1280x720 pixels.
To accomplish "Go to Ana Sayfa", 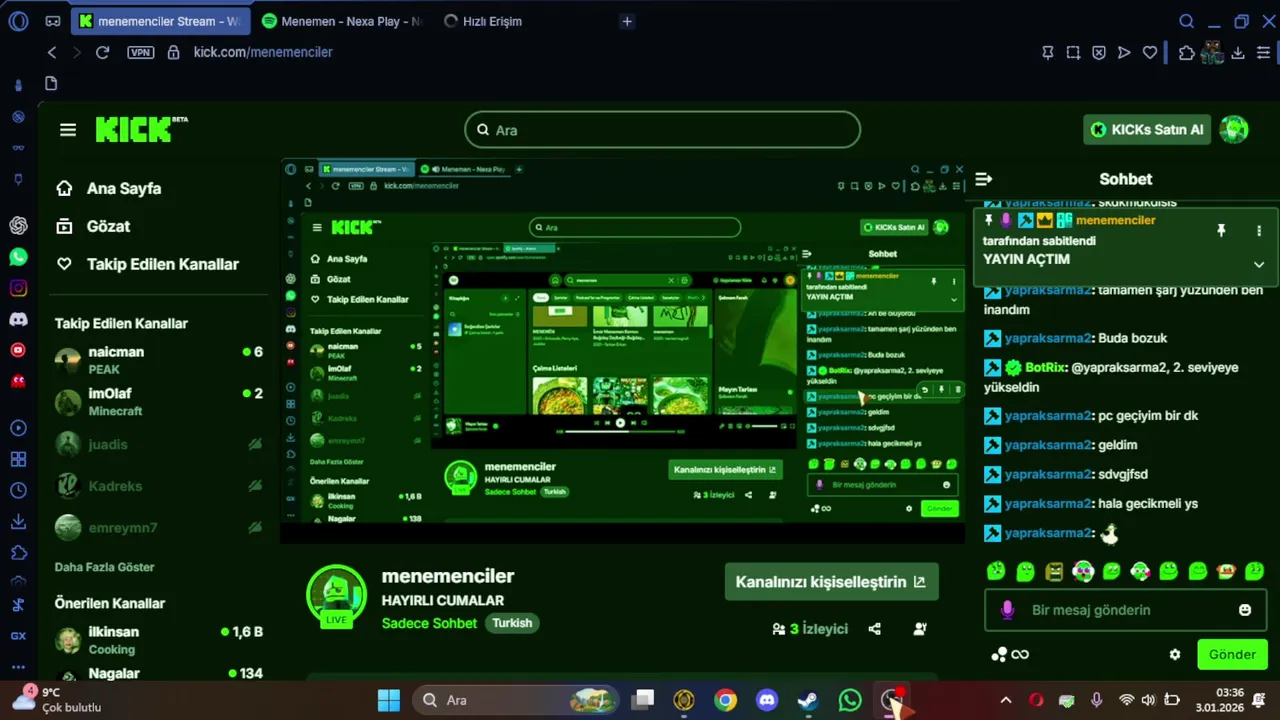I will (108, 188).
